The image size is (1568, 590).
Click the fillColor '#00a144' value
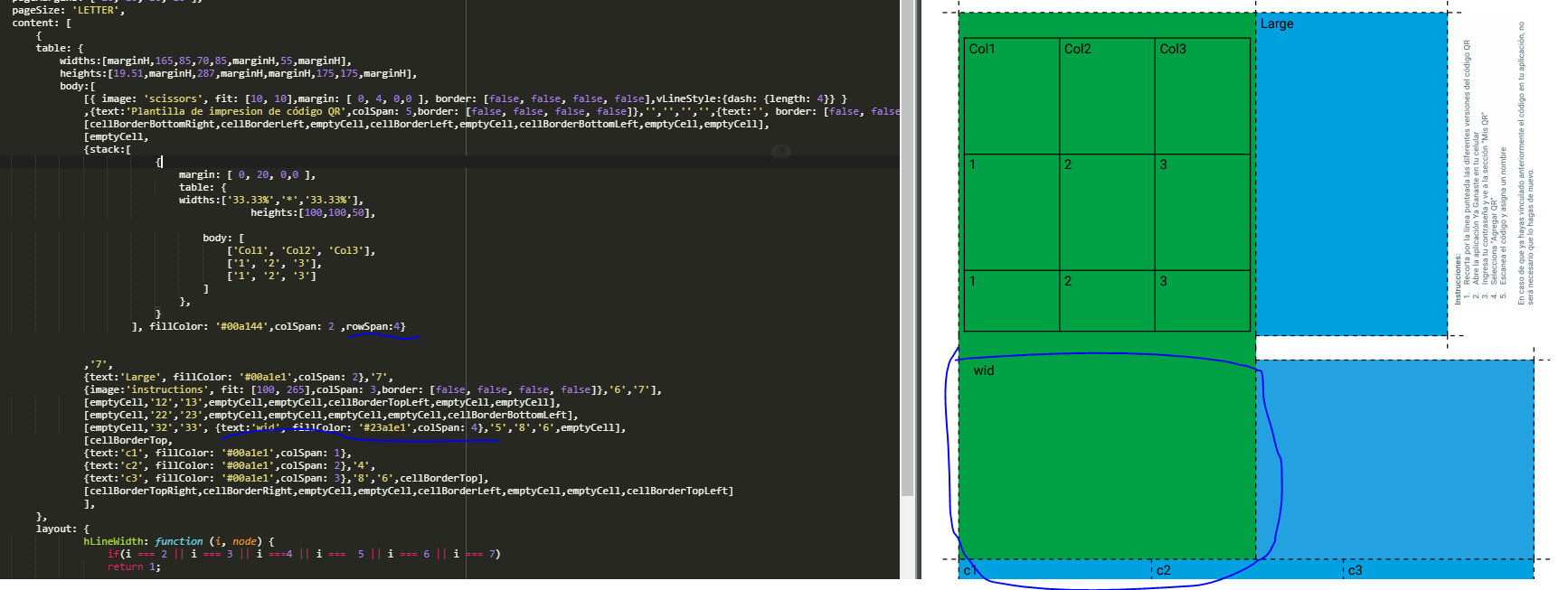(244, 327)
